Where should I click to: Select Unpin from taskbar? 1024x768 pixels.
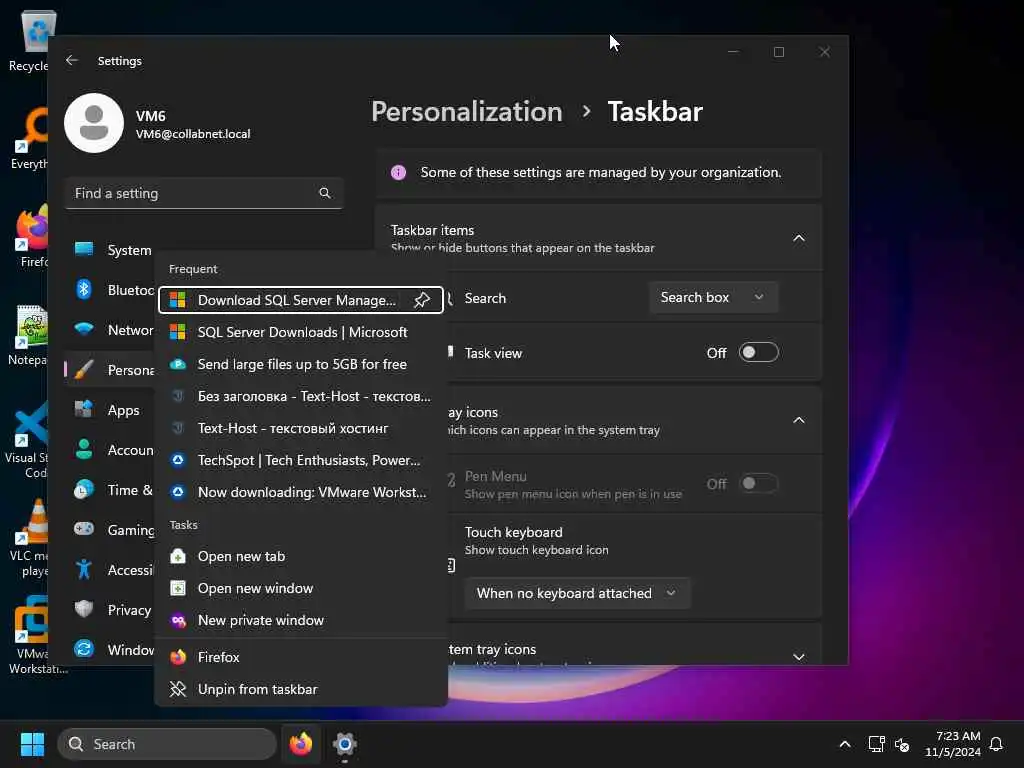click(300, 689)
